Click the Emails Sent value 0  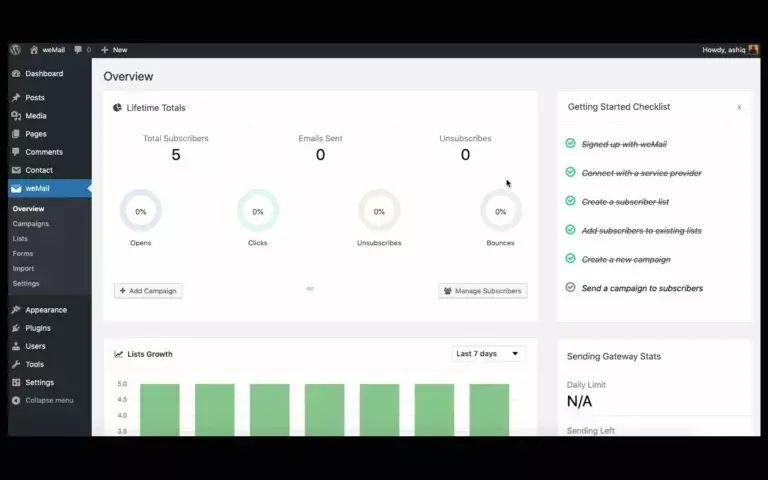point(320,155)
